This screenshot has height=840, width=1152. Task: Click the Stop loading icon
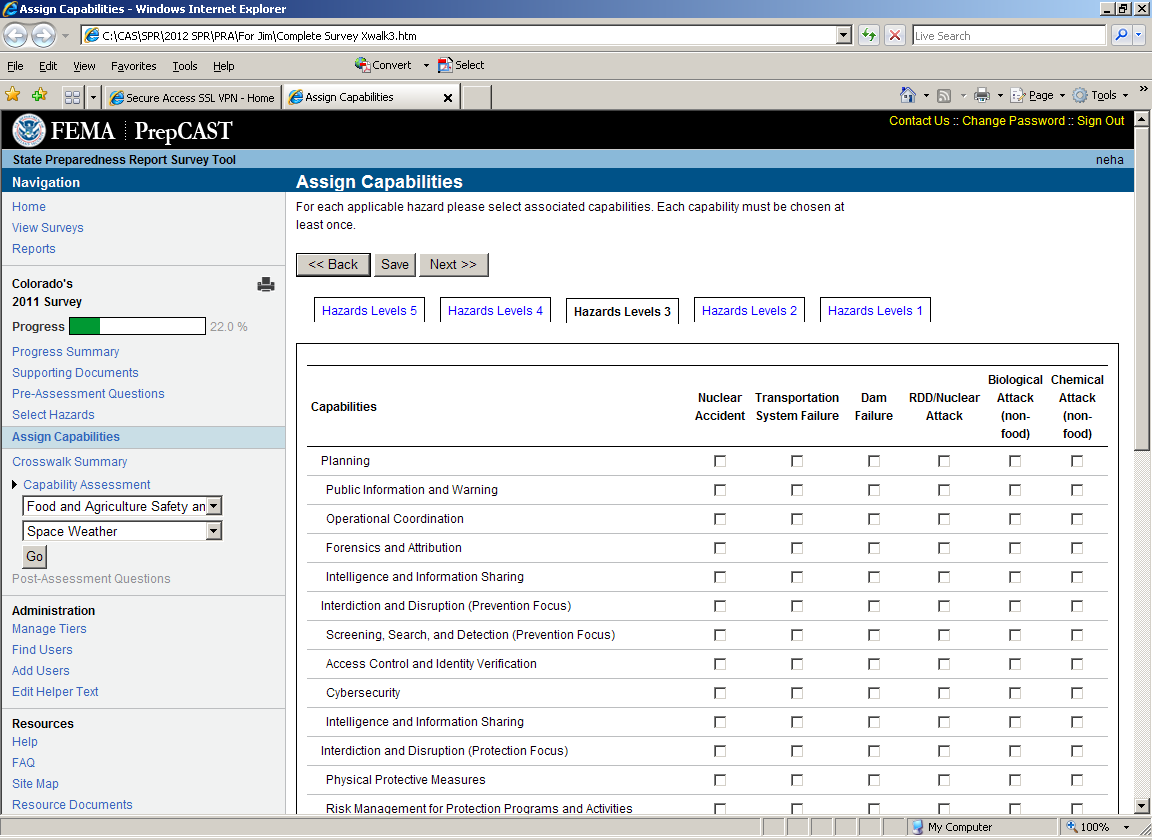(895, 35)
